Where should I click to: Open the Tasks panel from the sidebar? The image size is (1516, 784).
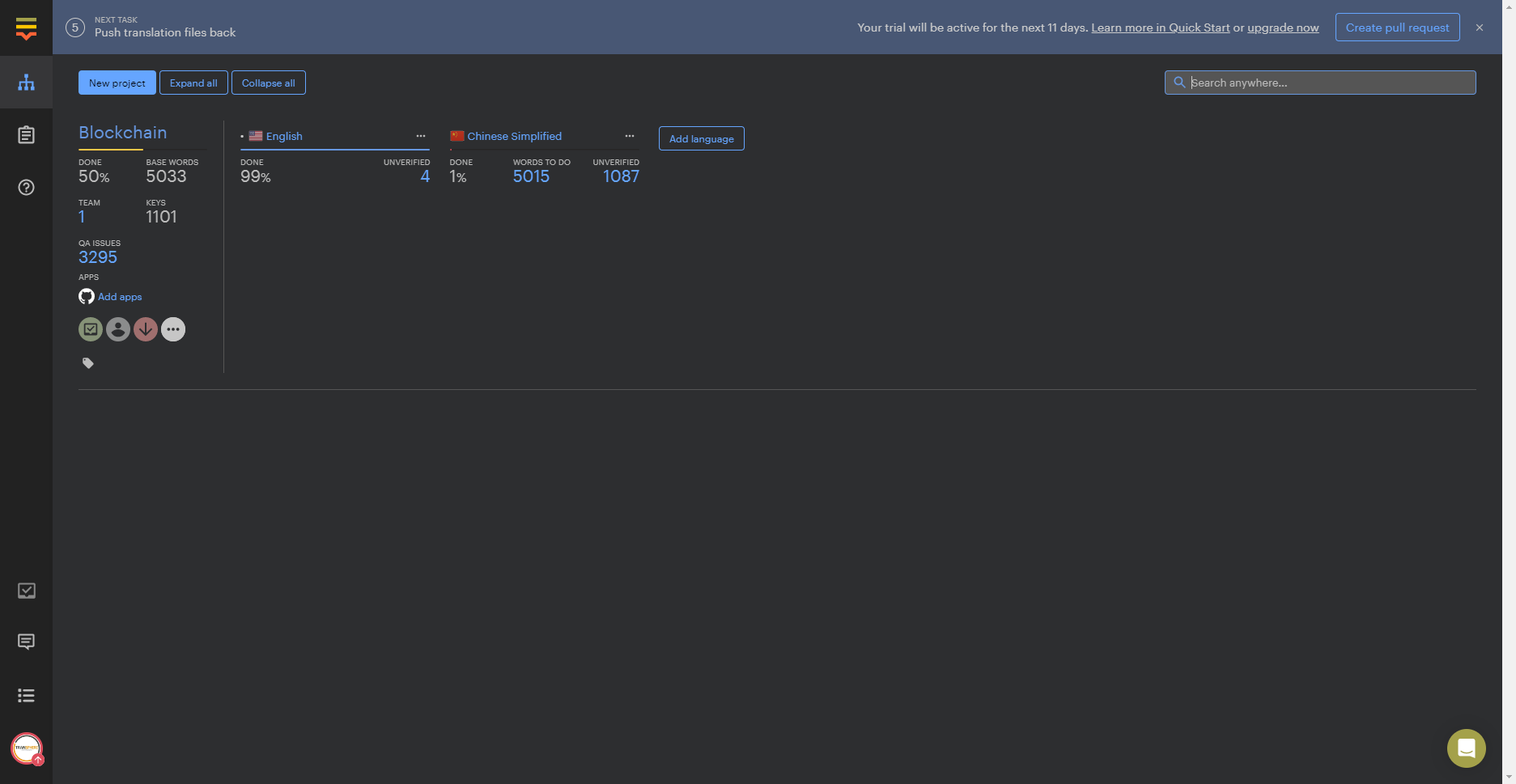coord(26,134)
